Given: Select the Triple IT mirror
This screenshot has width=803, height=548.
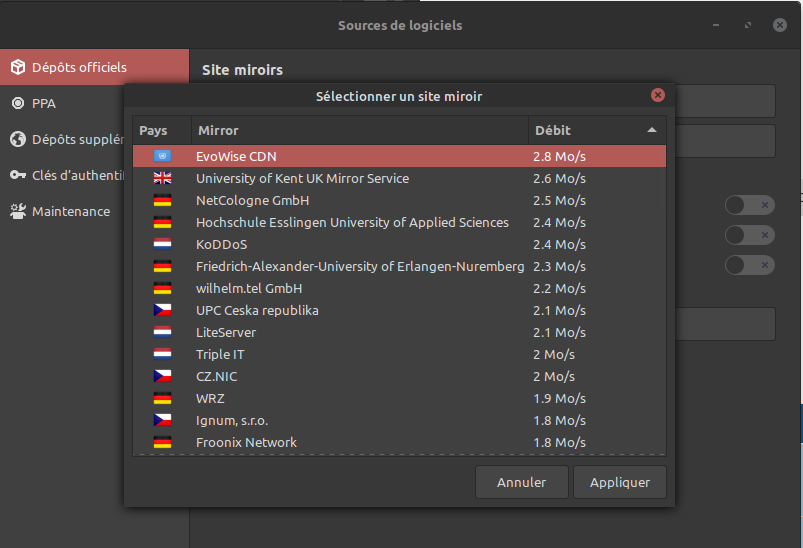Looking at the screenshot, I should point(399,354).
